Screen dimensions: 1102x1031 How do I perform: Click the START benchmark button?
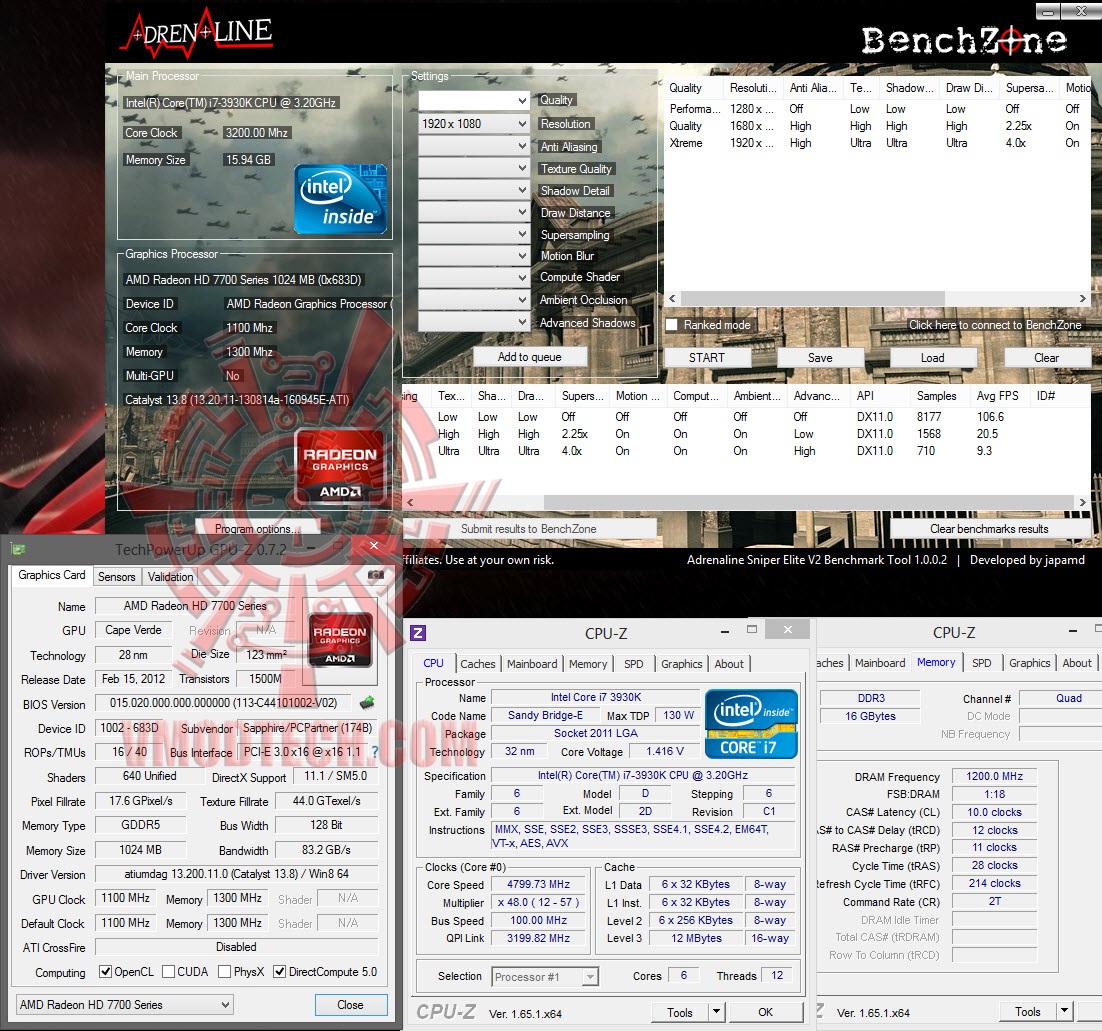pos(707,358)
